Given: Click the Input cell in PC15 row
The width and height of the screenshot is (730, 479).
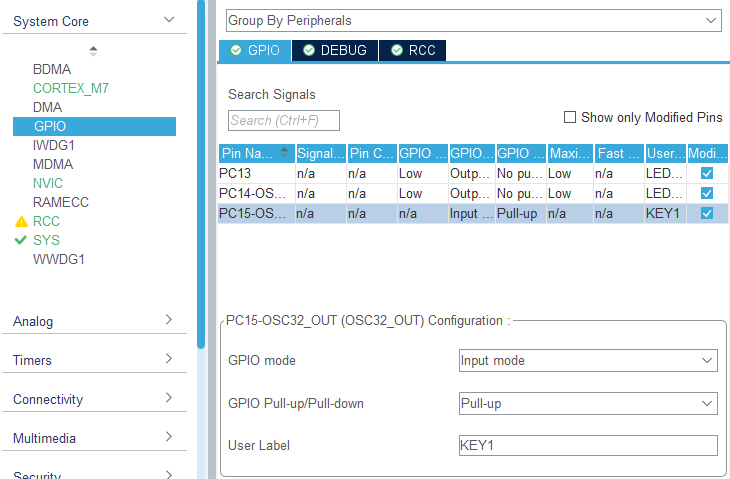Looking at the screenshot, I should tap(472, 213).
